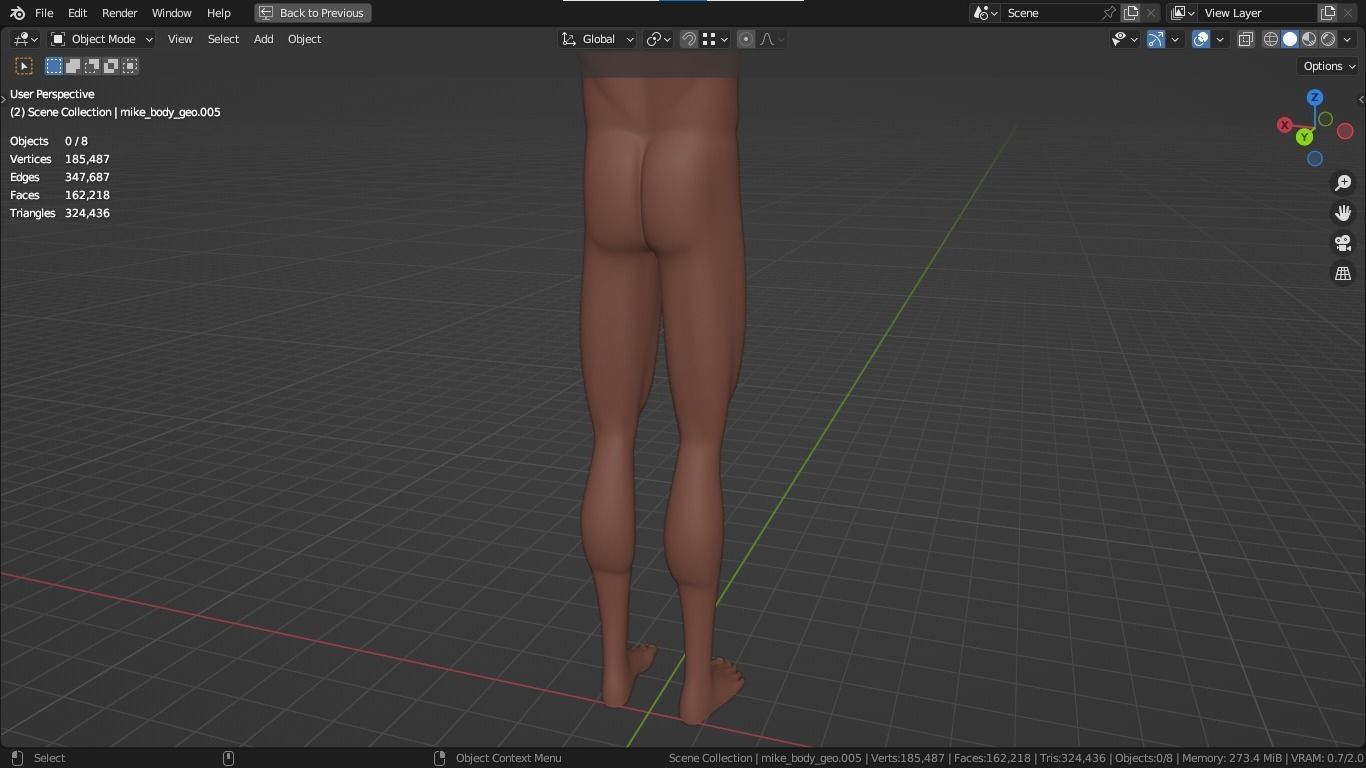The image size is (1366, 768).
Task: Remove the View Layer with the X
Action: coord(1349,13)
